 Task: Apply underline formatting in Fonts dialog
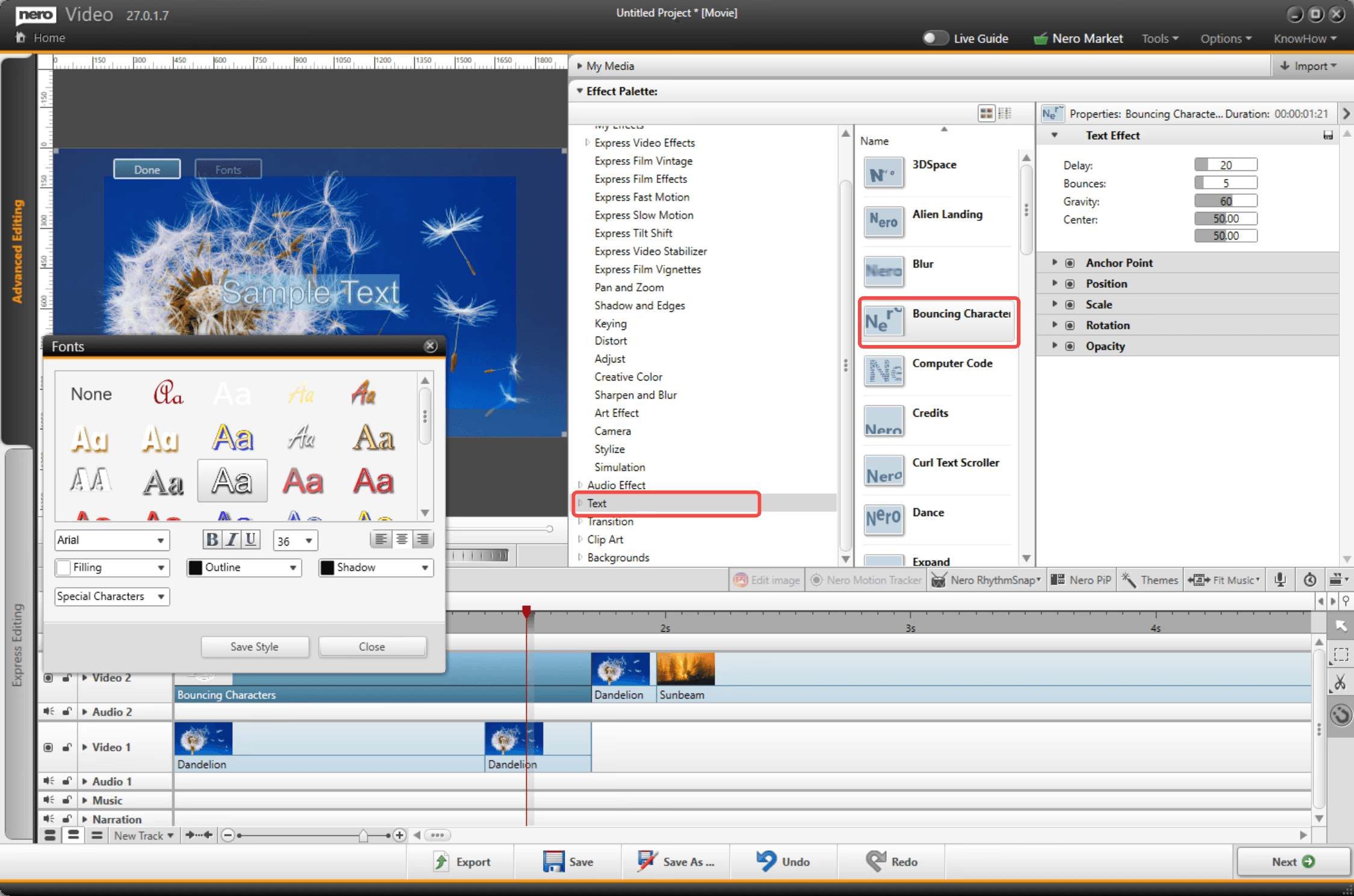point(250,539)
